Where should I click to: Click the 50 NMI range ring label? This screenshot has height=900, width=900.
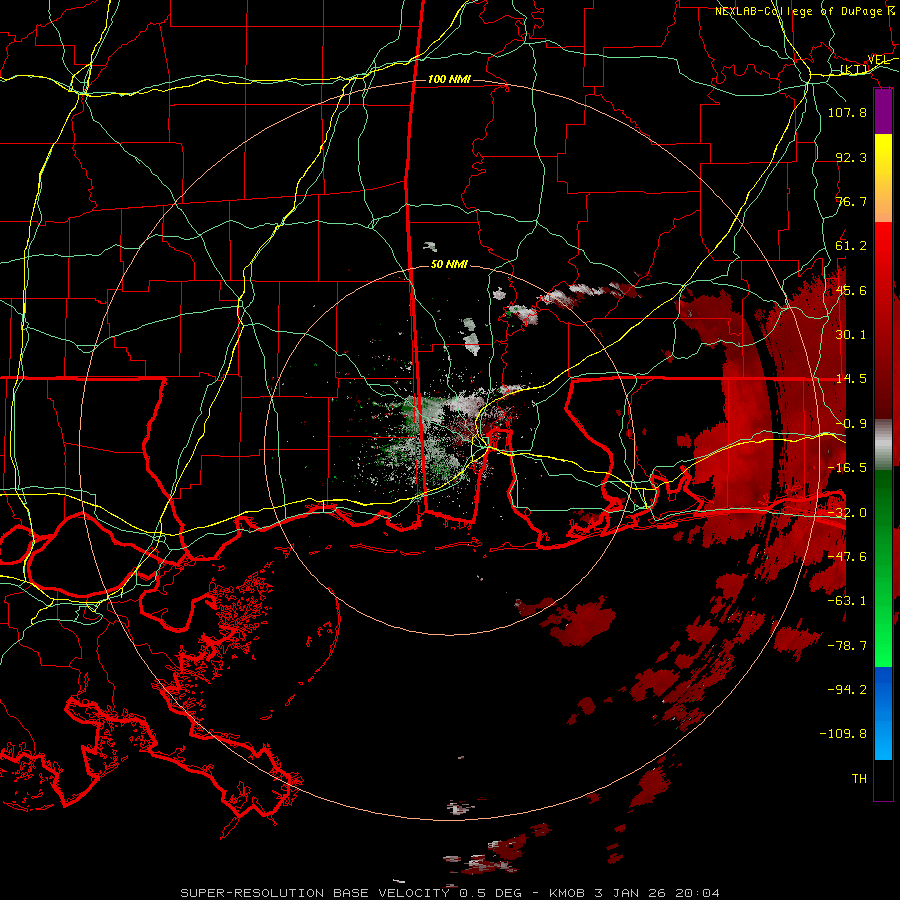pos(449,264)
